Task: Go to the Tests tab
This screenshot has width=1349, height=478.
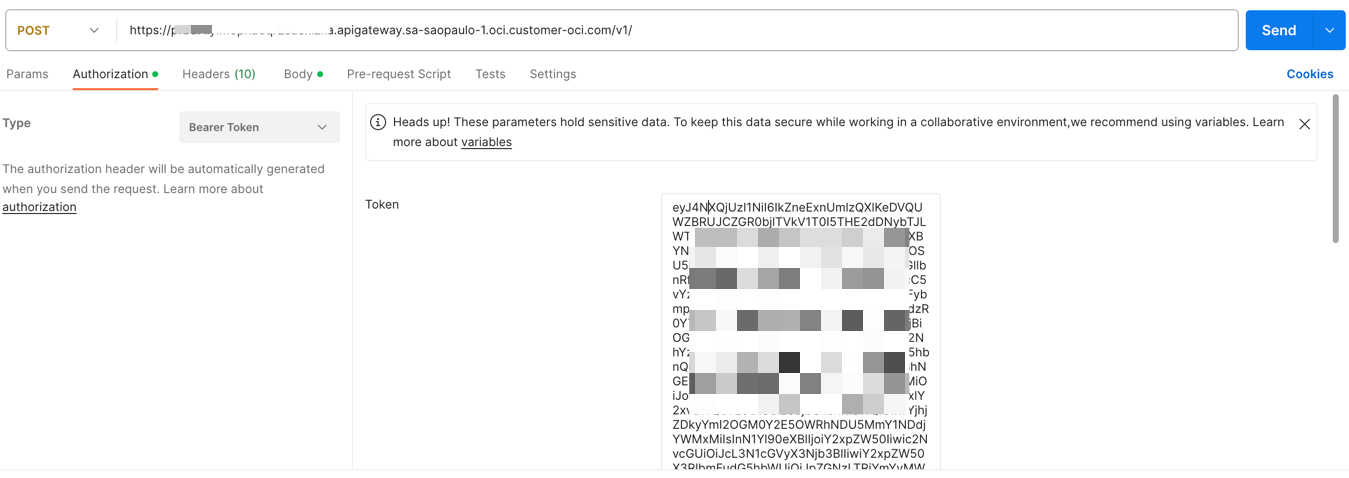Action: click(490, 74)
